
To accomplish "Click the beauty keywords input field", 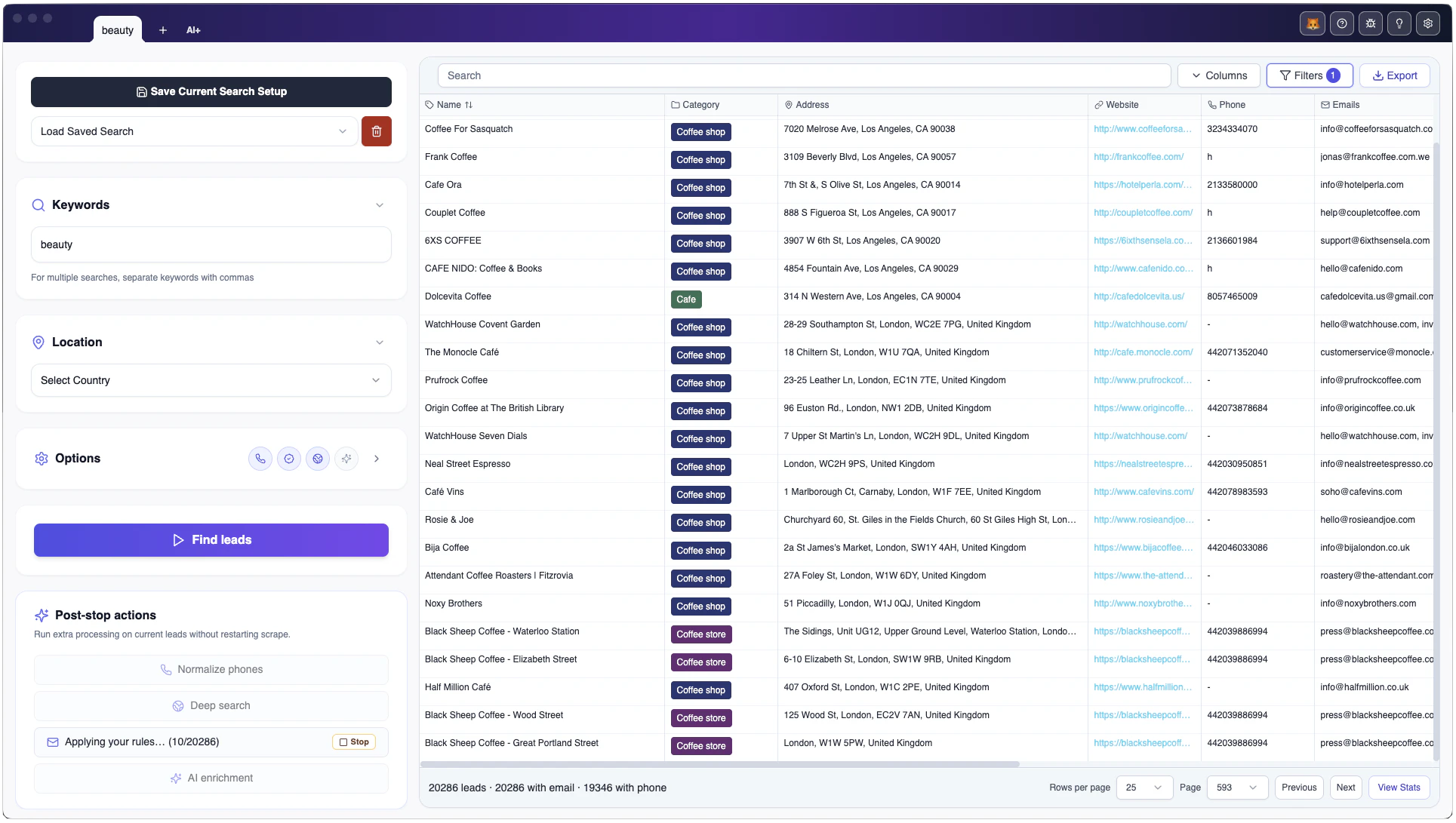I will coord(211,244).
